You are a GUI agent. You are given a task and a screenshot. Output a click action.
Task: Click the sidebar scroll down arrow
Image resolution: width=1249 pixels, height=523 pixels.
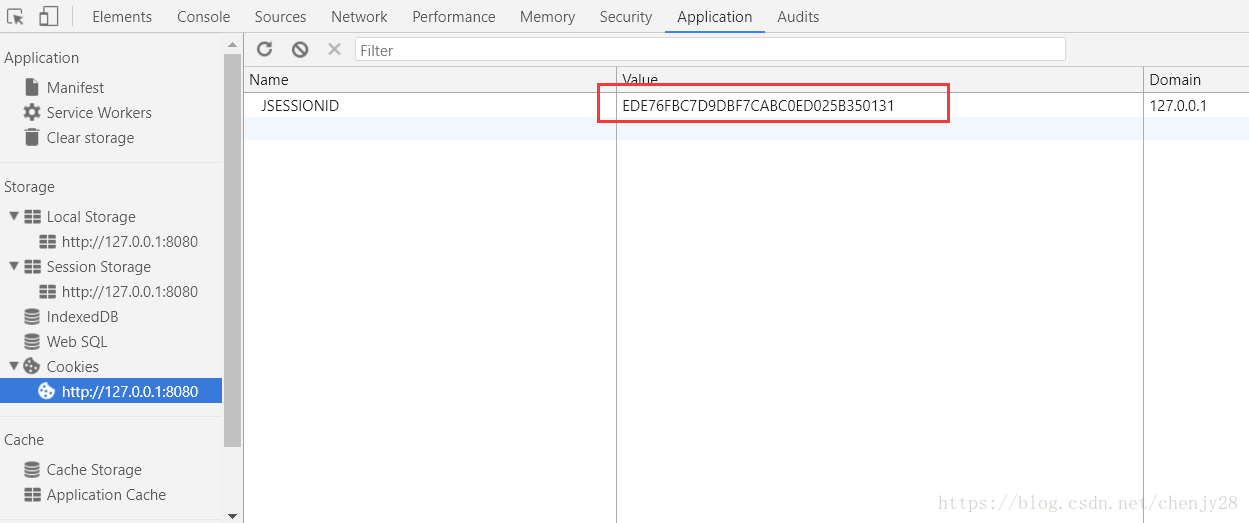233,516
